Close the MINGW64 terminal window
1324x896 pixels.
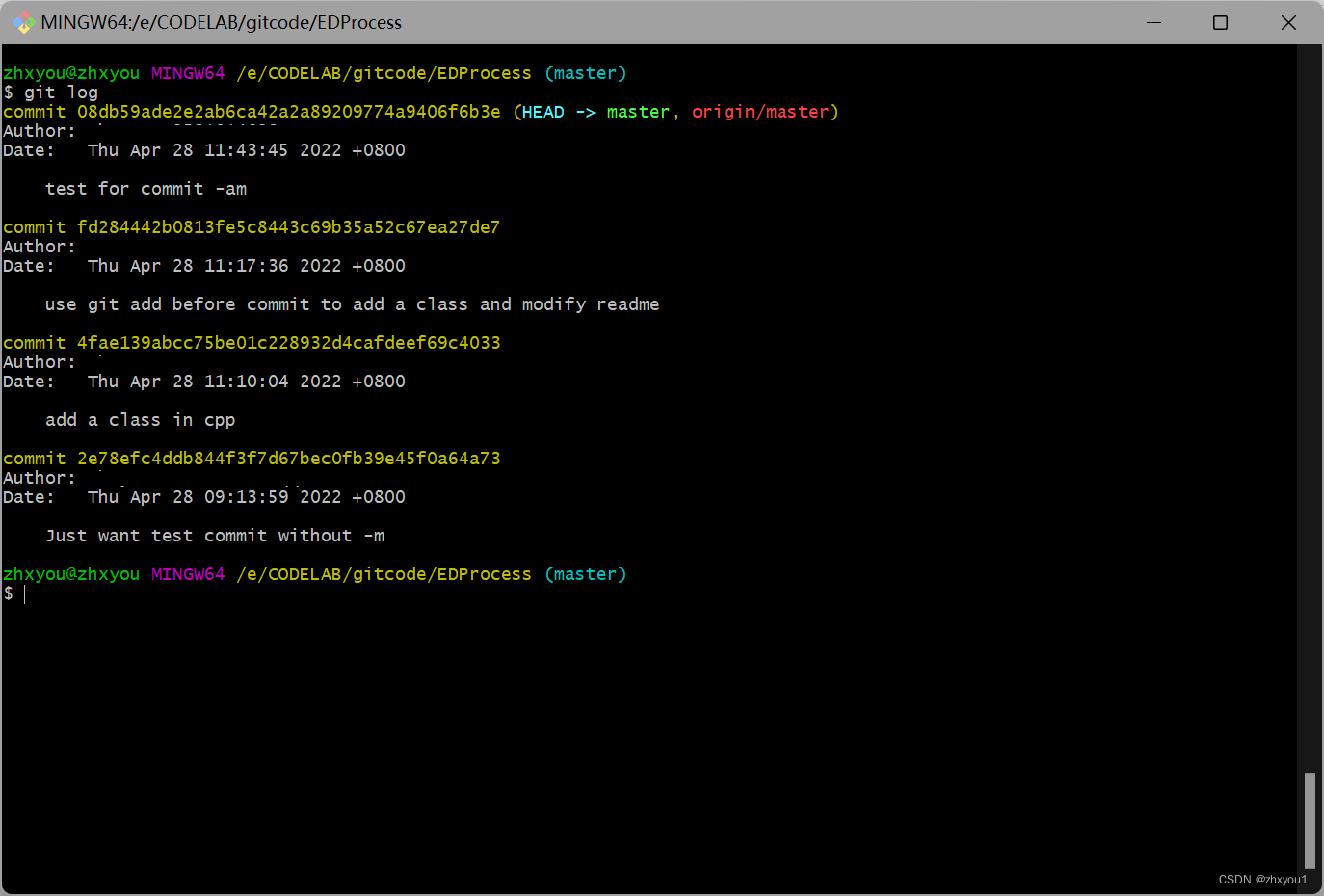pos(1288,22)
